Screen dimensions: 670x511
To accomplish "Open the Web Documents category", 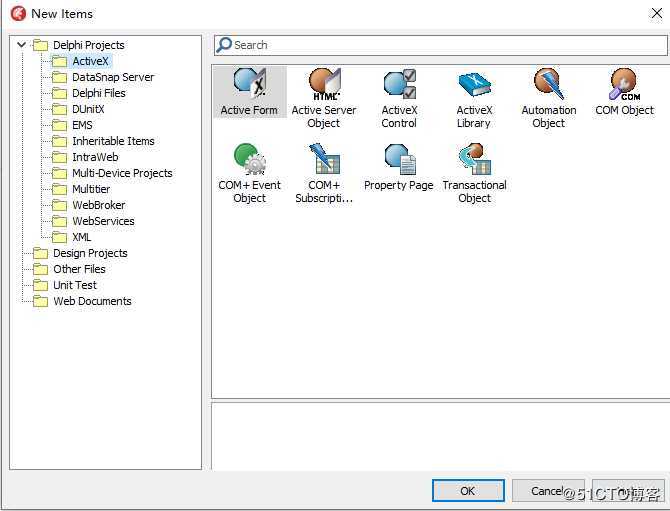I will pyautogui.click(x=92, y=301).
